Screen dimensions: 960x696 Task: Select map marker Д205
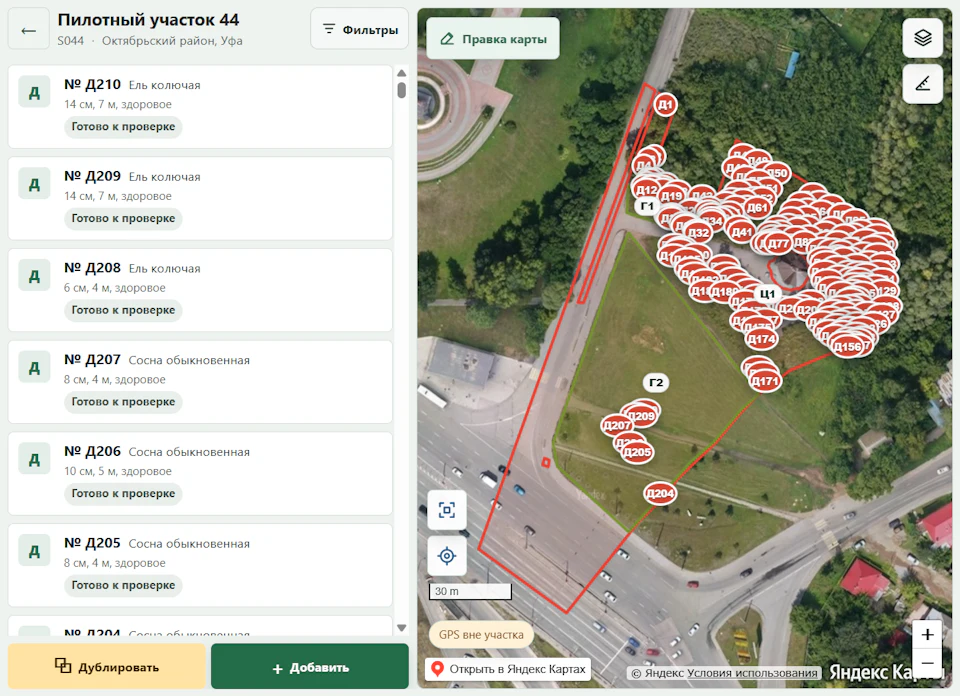click(637, 452)
